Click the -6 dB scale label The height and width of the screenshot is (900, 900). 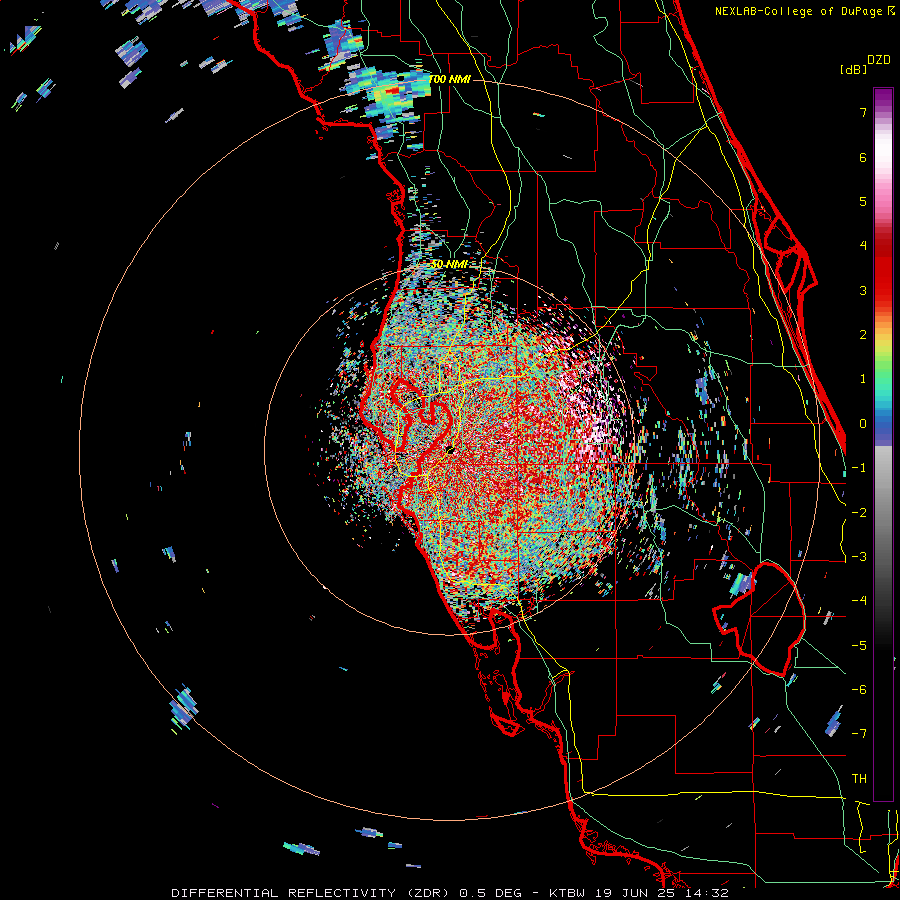click(859, 690)
